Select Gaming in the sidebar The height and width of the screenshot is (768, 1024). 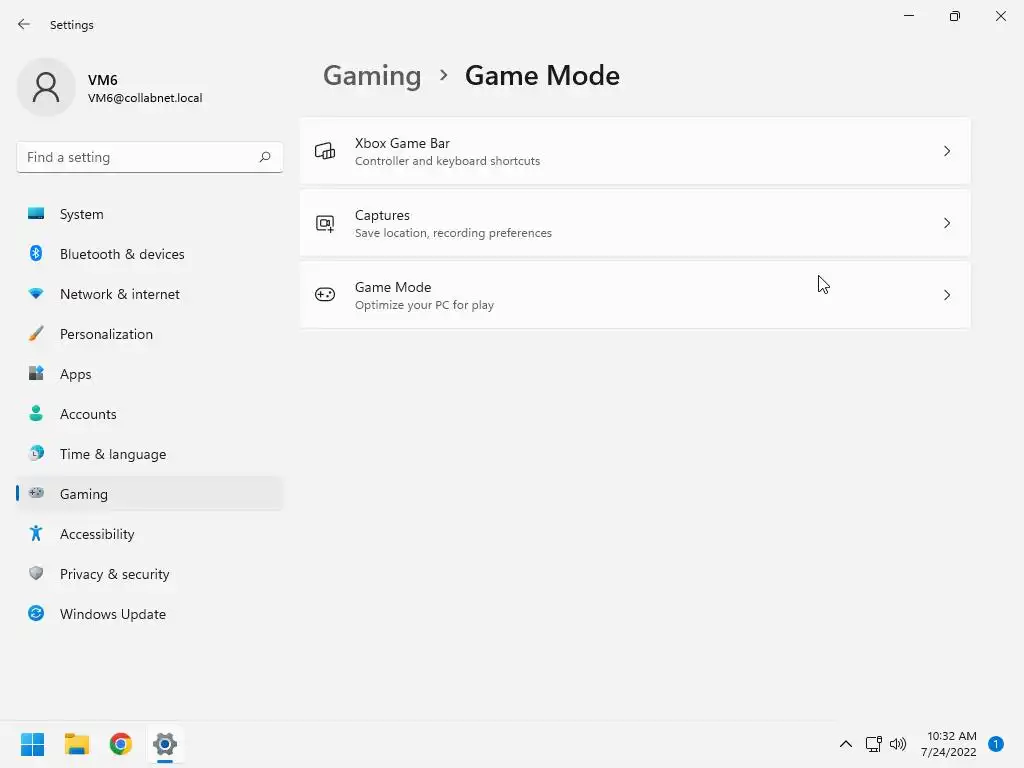150,494
